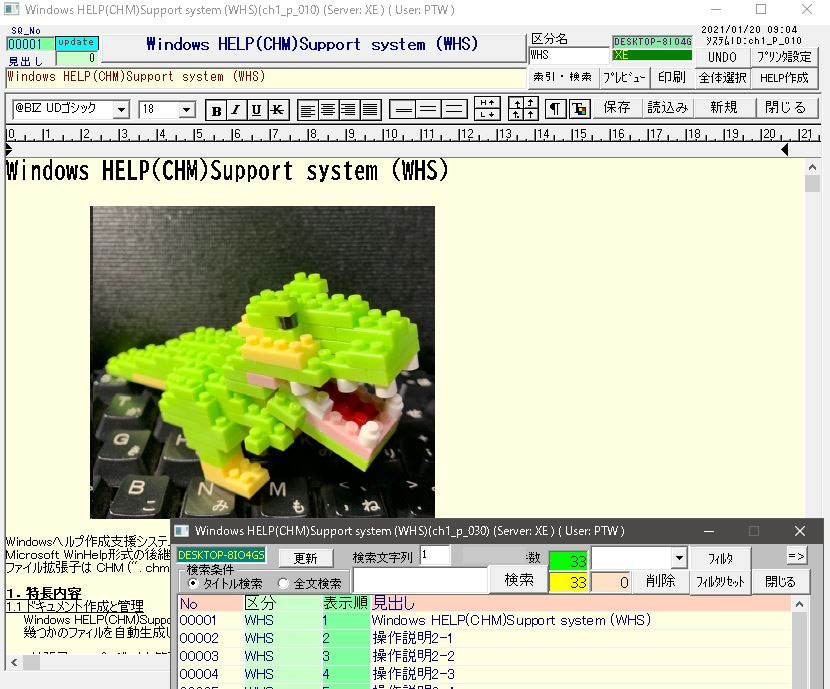Viewport: 830px width, 689px height.
Task: Toggle paragraph mark visibility with pilcrow icon
Action: [556, 110]
